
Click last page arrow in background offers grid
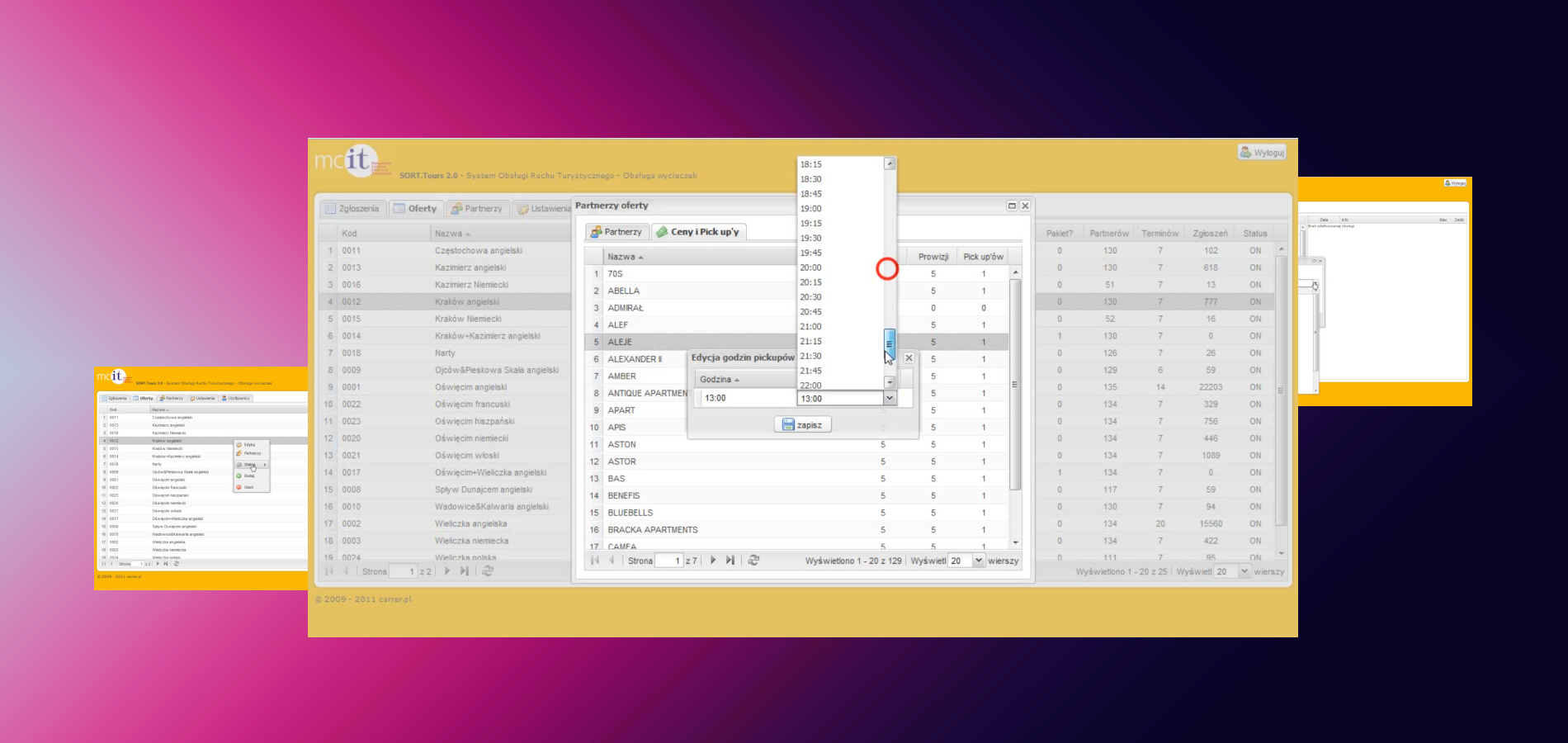click(x=465, y=571)
